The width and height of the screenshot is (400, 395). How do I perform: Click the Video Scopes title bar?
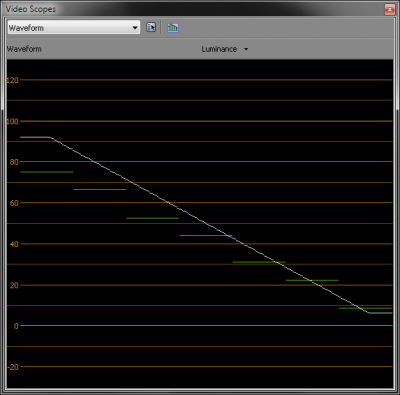193,9
